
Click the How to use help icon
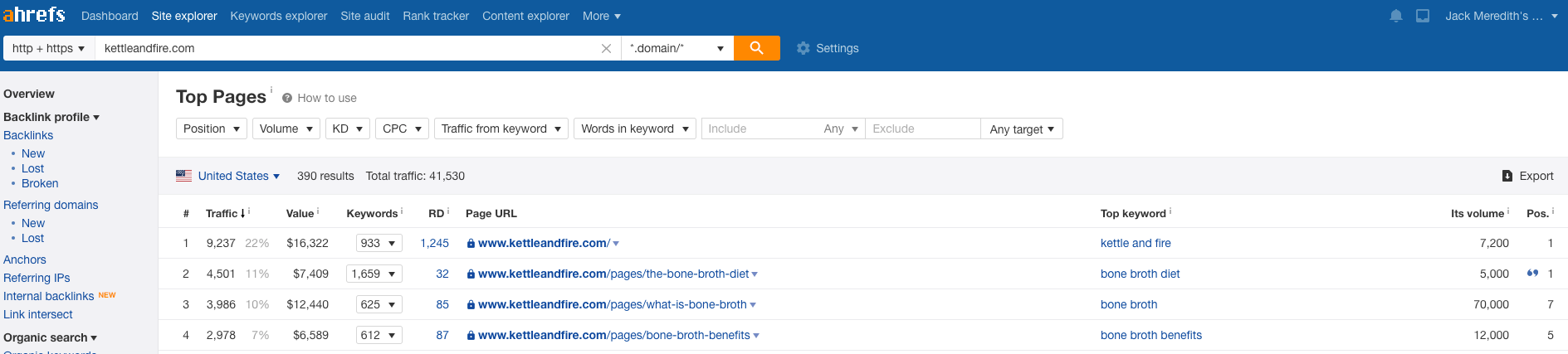click(x=287, y=98)
